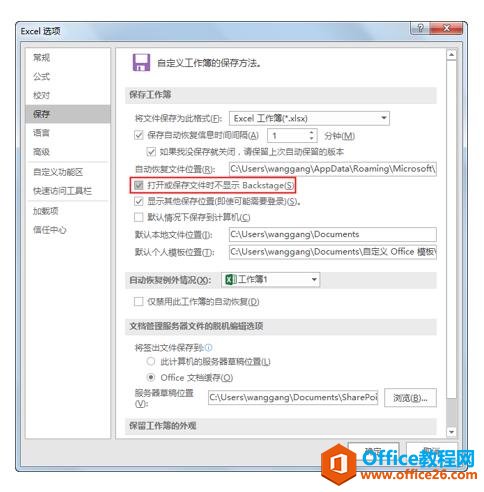This screenshot has width=484, height=492.
Task: Click scrollbar down arrow icon
Action: point(451,432)
